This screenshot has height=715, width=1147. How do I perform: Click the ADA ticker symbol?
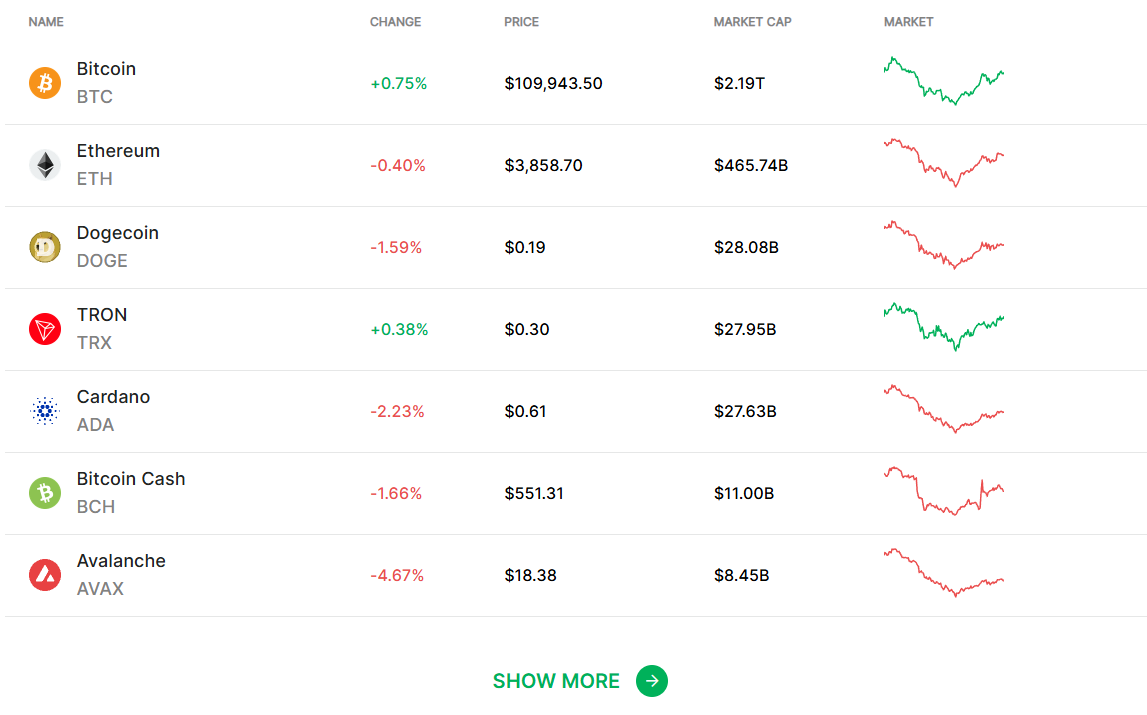point(95,424)
